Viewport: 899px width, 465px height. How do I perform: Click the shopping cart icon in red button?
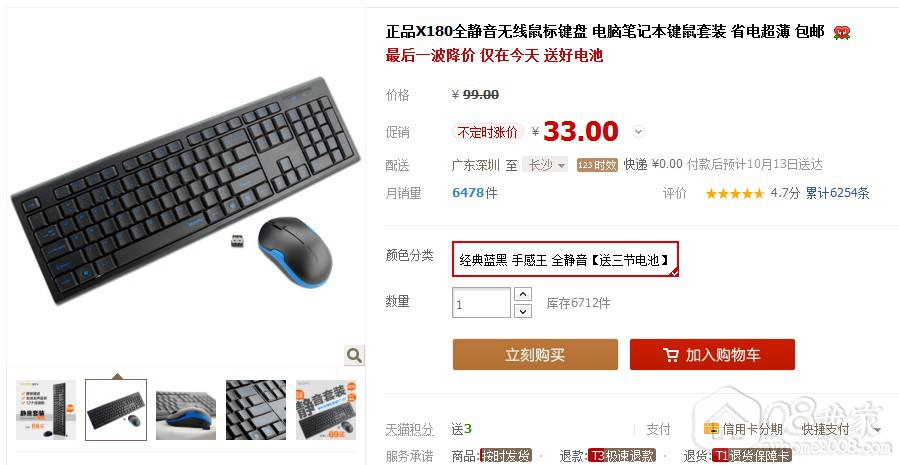tap(670, 355)
